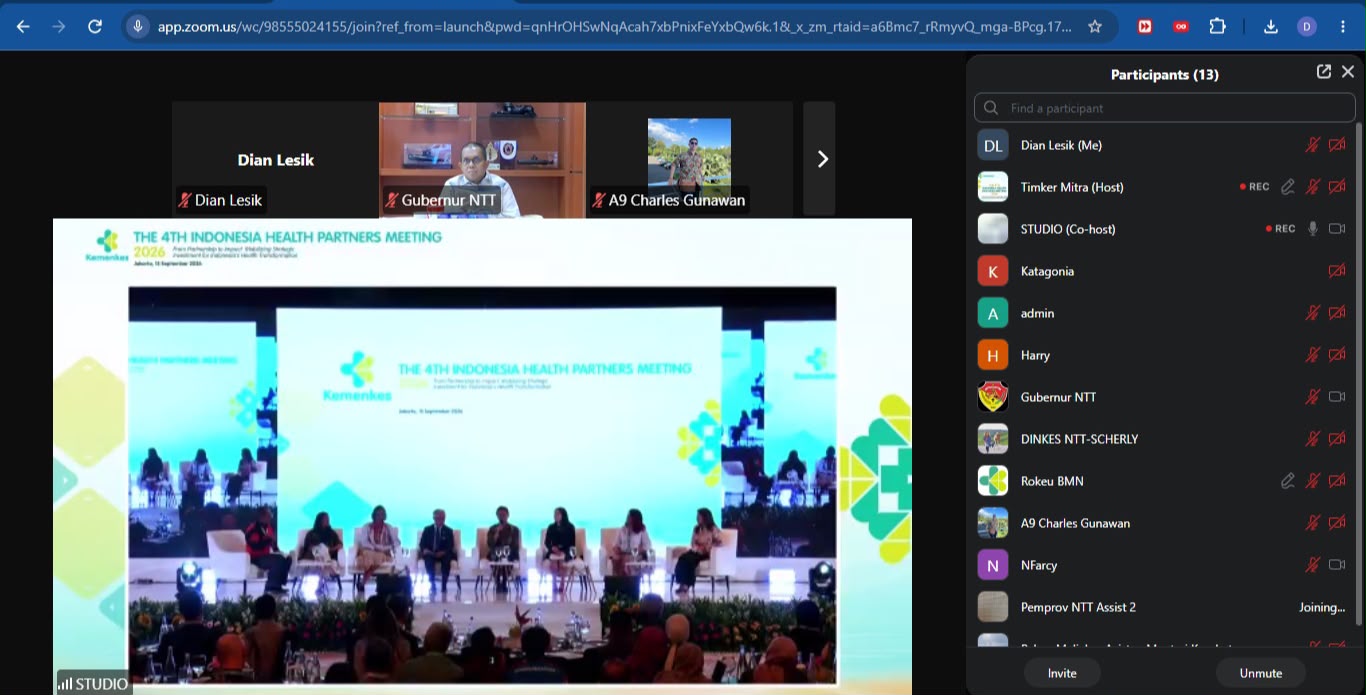Click STUDIO co-host's microphone icon
Screen dimensions: 1366x695
click(1313, 229)
